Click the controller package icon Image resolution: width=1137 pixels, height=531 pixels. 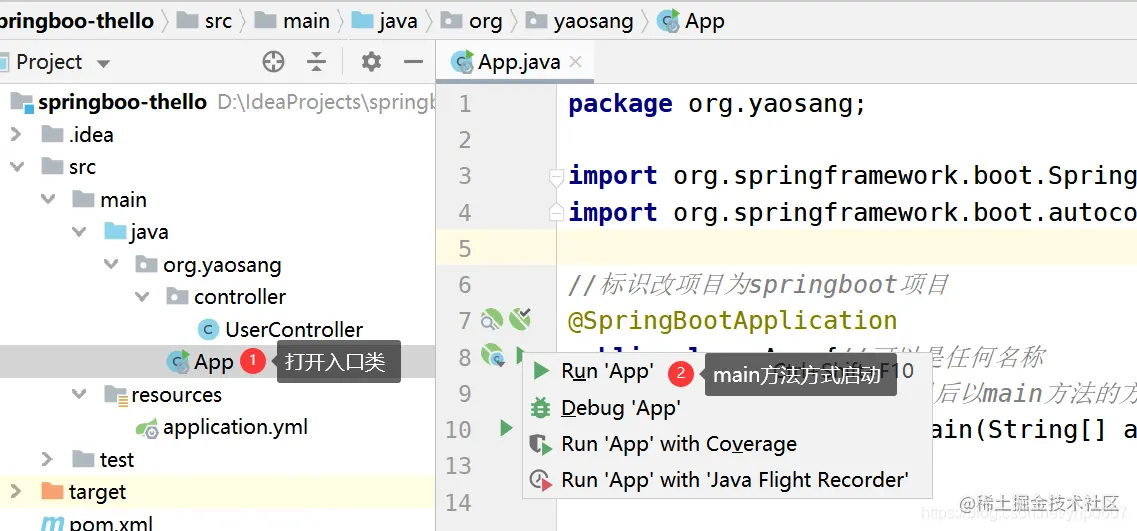click(x=178, y=296)
